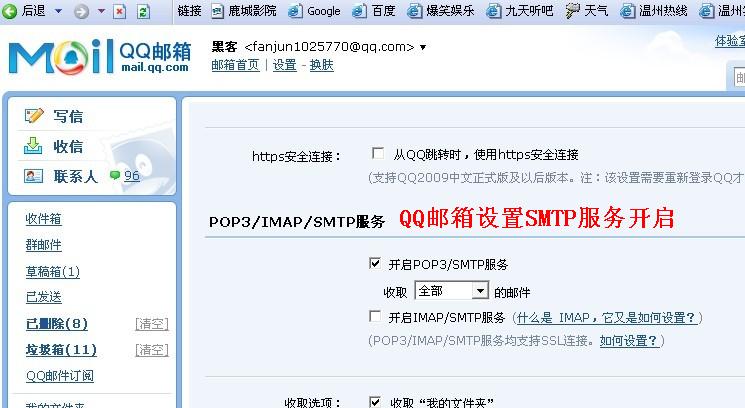The height and width of the screenshot is (408, 745).
Task: Click the 收信 receive mail icon
Action: pos(33,146)
